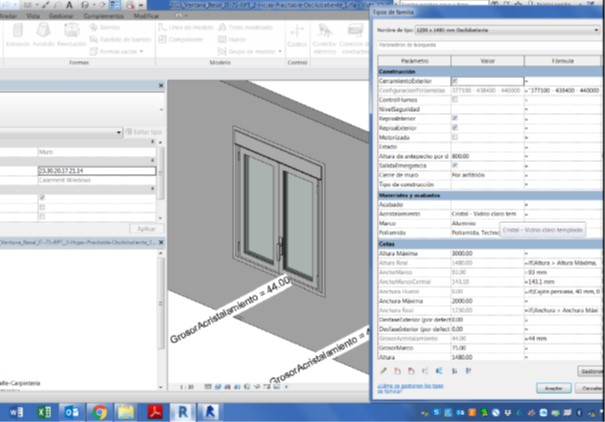Click the Aceptar button
The height and width of the screenshot is (422, 605).
click(553, 388)
